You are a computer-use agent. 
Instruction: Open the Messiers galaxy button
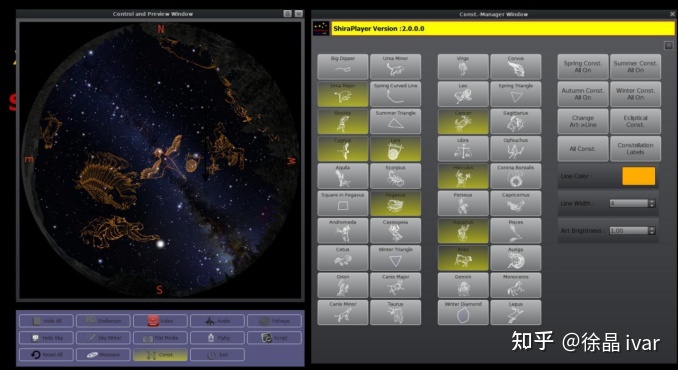point(103,355)
